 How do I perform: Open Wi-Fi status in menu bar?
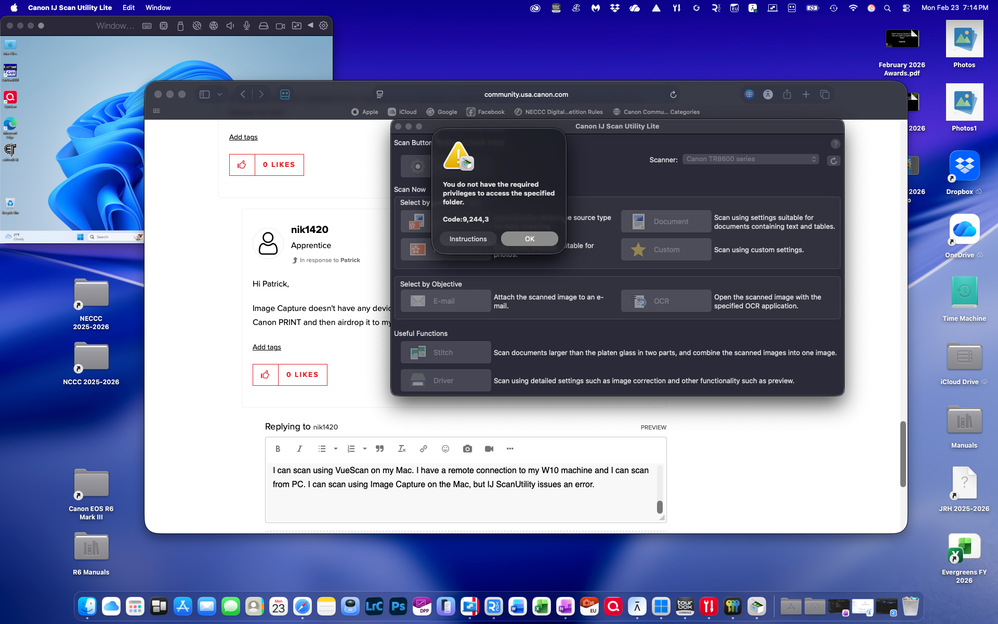tap(853, 8)
